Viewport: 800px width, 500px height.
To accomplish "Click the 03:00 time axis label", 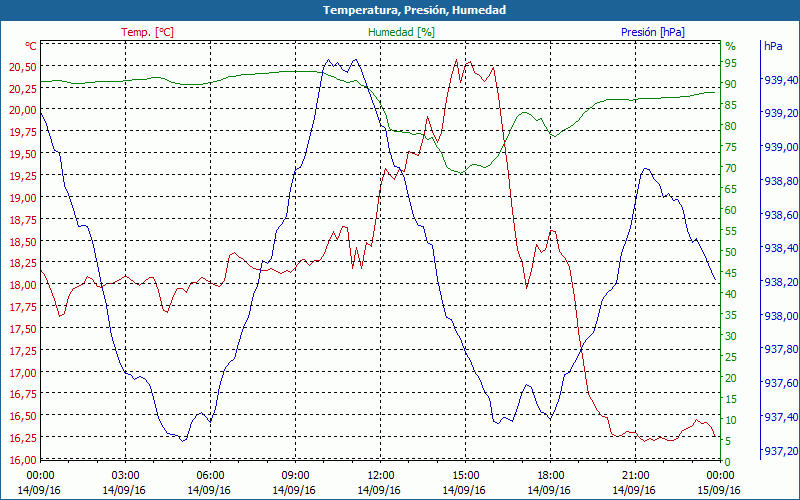I will (125, 476).
